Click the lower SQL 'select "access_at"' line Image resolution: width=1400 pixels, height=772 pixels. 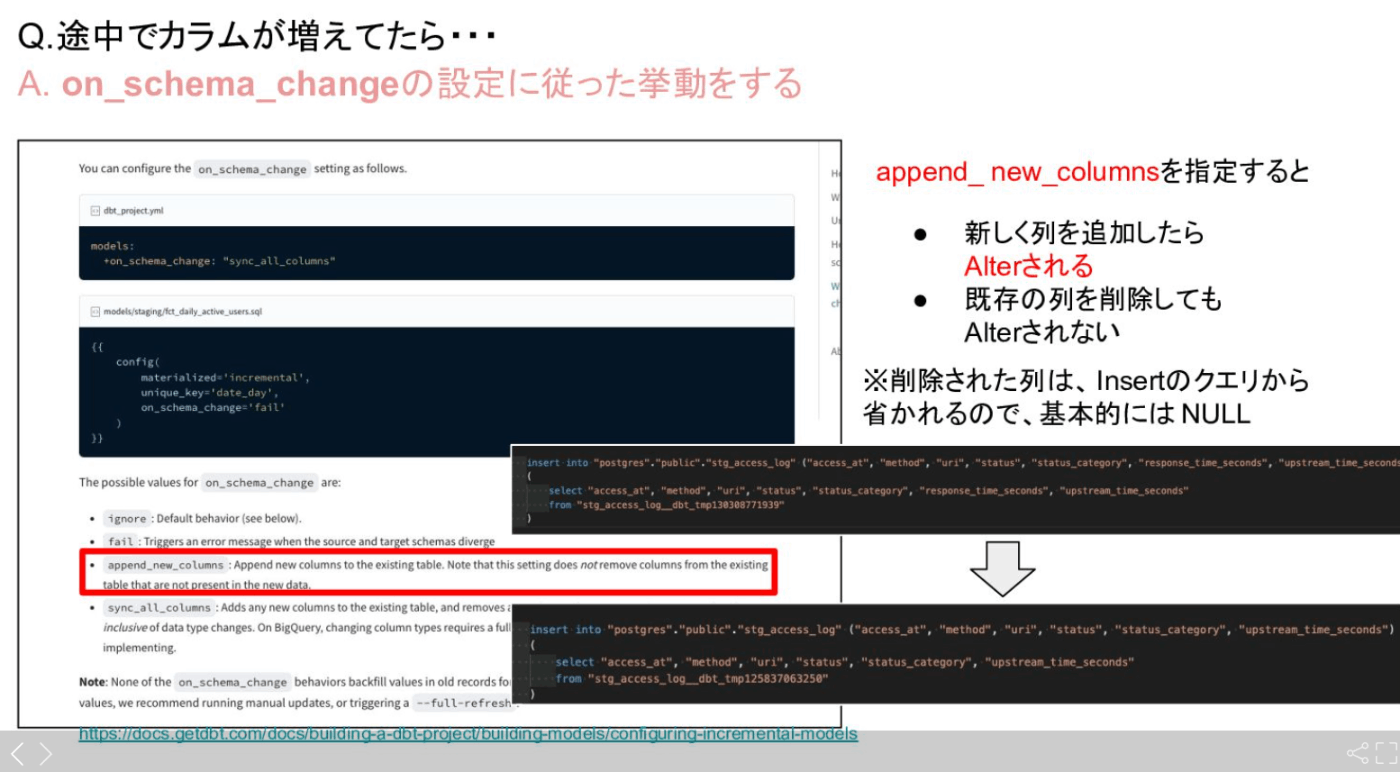tap(844, 662)
